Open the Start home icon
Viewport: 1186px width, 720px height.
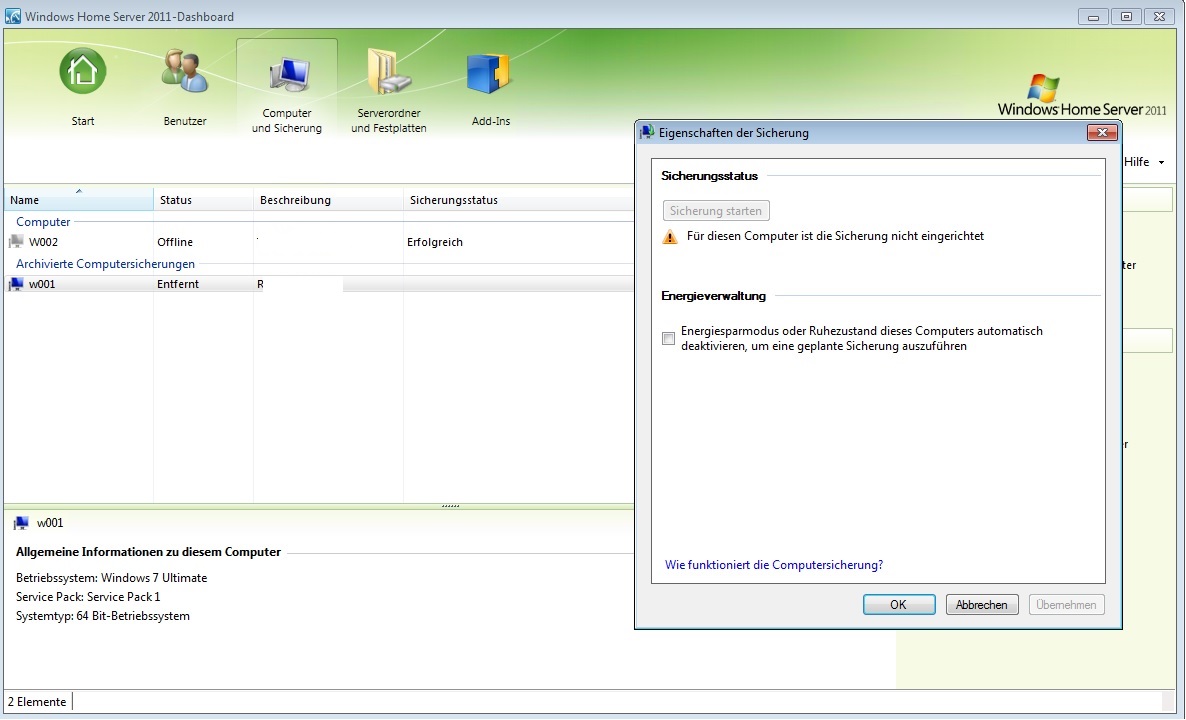pyautogui.click(x=82, y=71)
